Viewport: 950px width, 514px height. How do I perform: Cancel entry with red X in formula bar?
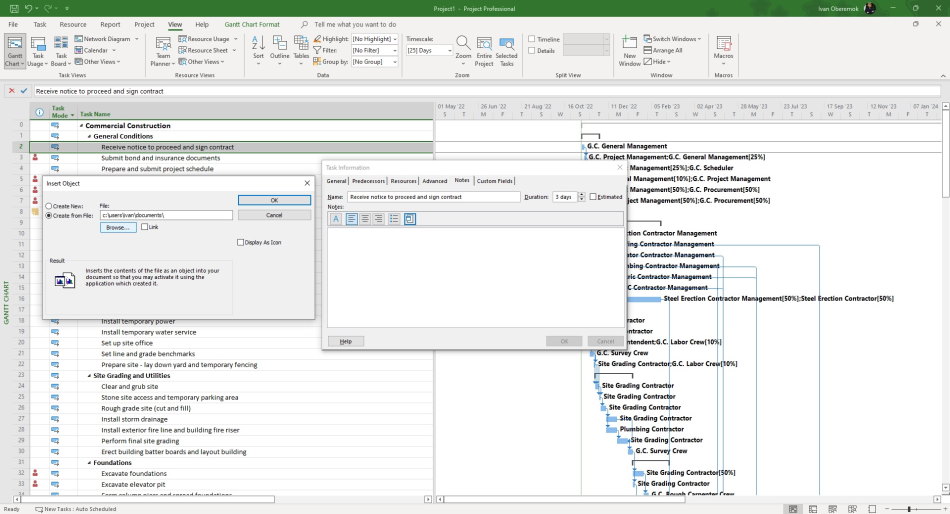[12, 91]
